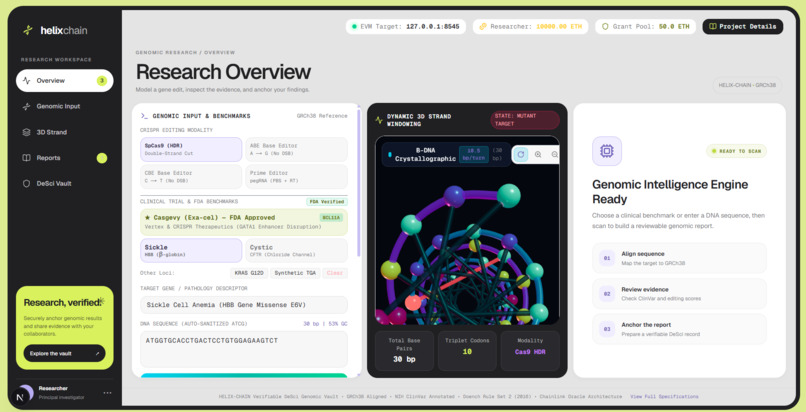Click the chip icon in Genomic Intelligence Engine card

tap(607, 151)
